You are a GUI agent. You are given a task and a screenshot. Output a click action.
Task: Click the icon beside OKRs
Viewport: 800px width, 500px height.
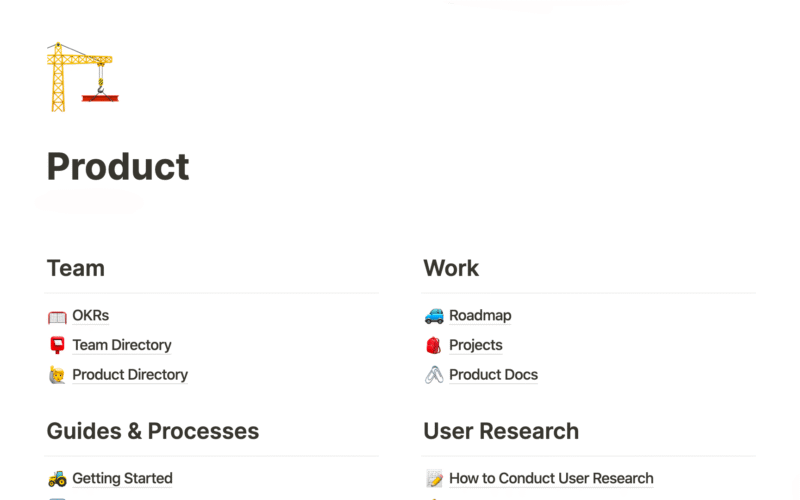[x=57, y=316]
